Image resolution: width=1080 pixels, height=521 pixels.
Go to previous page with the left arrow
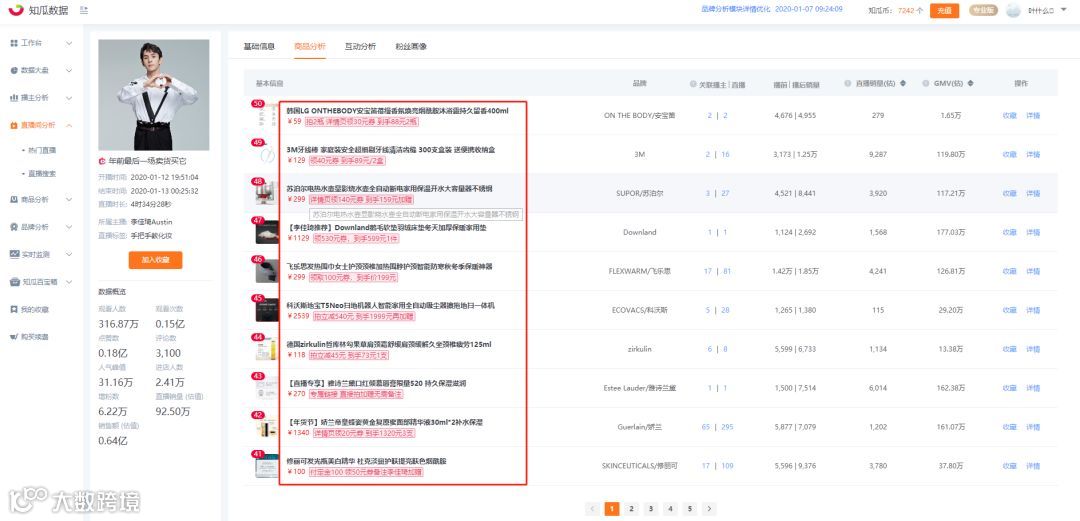point(592,509)
